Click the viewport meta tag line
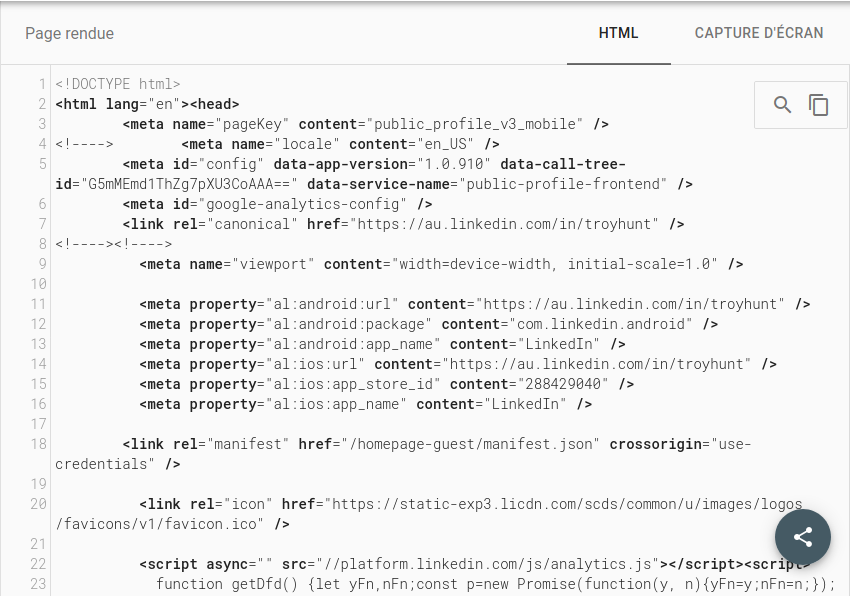The image size is (850, 596). coord(441,264)
